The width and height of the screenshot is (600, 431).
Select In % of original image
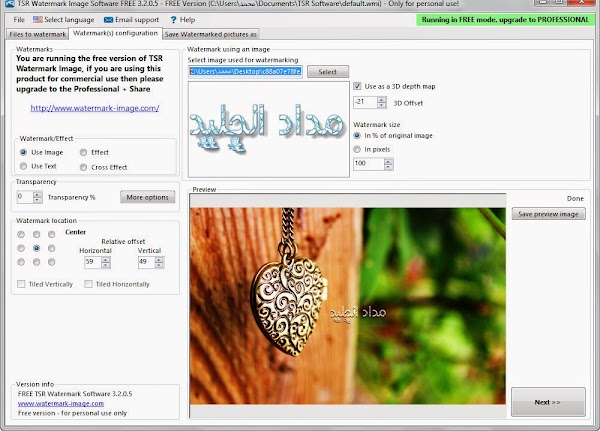pos(357,136)
